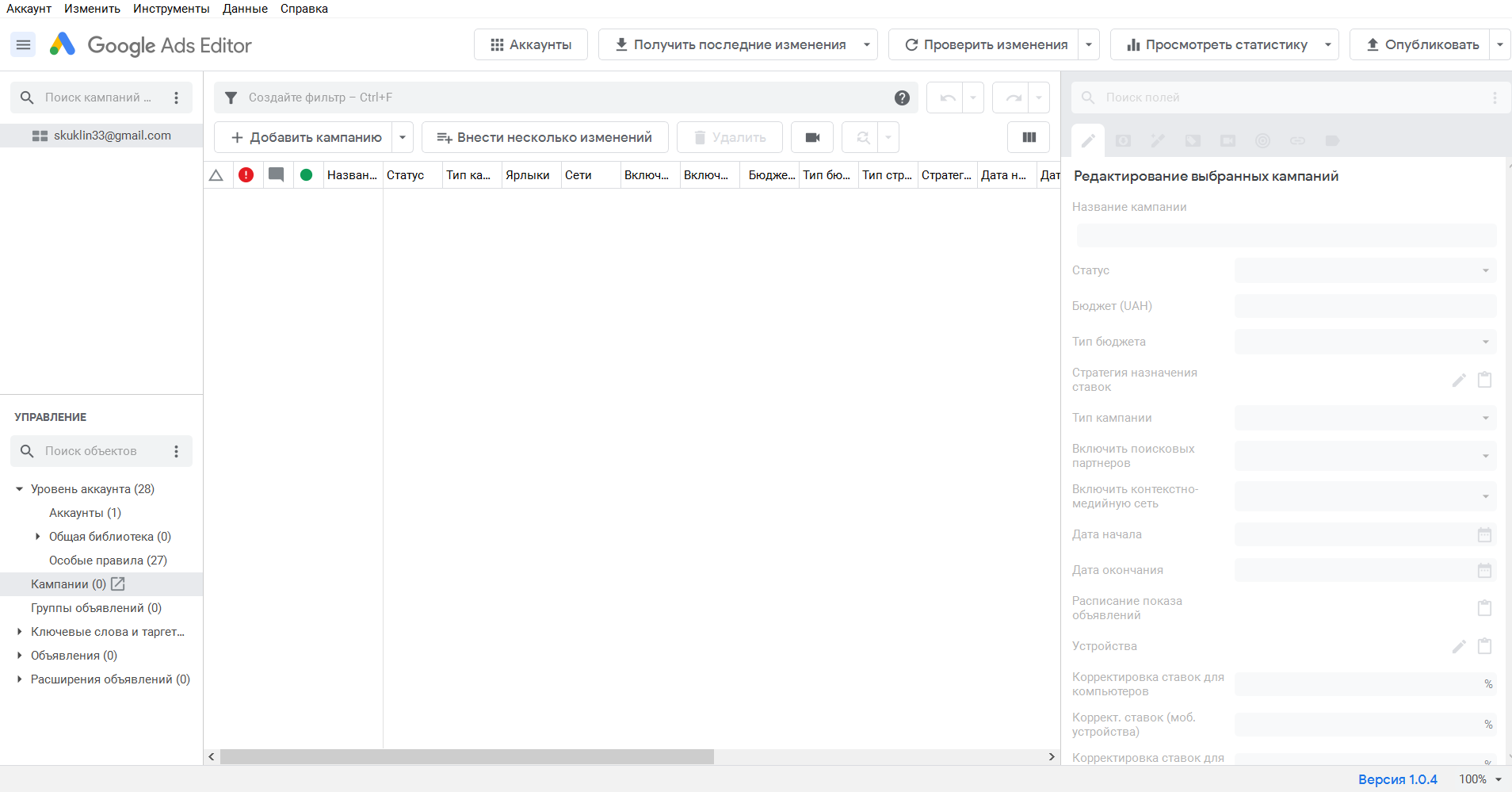Open zoom level 100% dropdown
The height and width of the screenshot is (792, 1512).
pos(1480,779)
